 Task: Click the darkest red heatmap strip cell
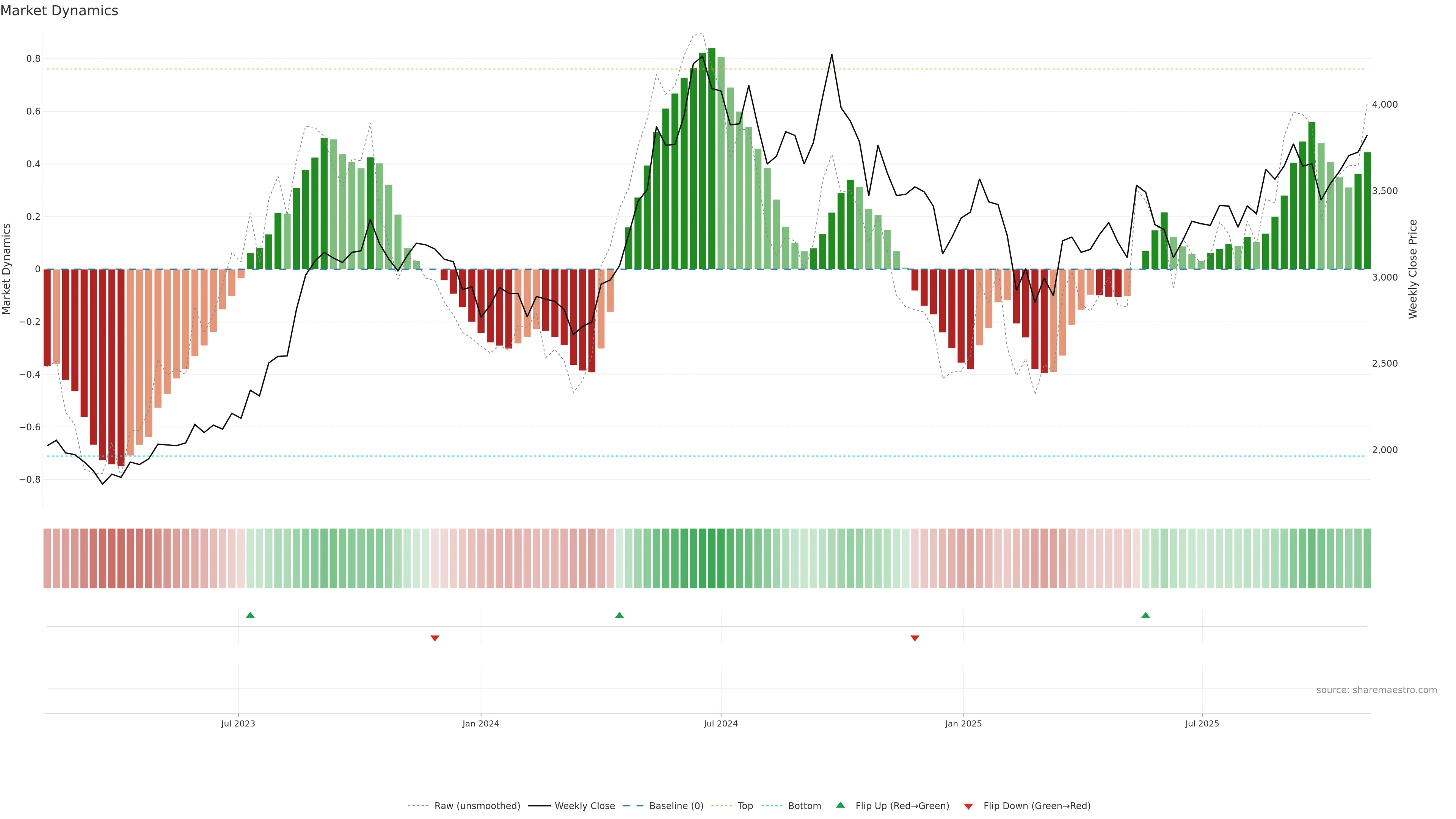click(121, 558)
